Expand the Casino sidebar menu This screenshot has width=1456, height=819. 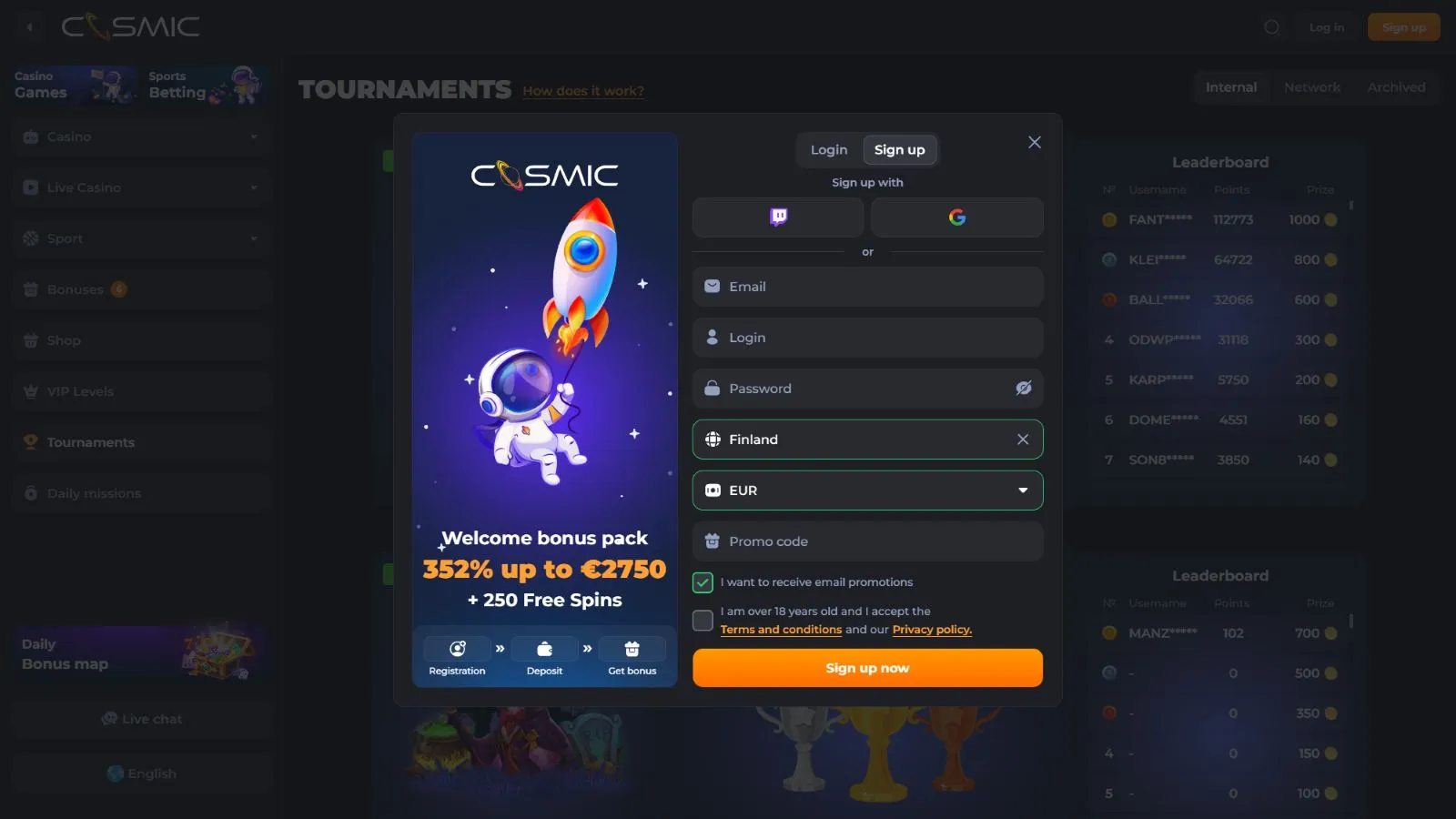point(142,136)
